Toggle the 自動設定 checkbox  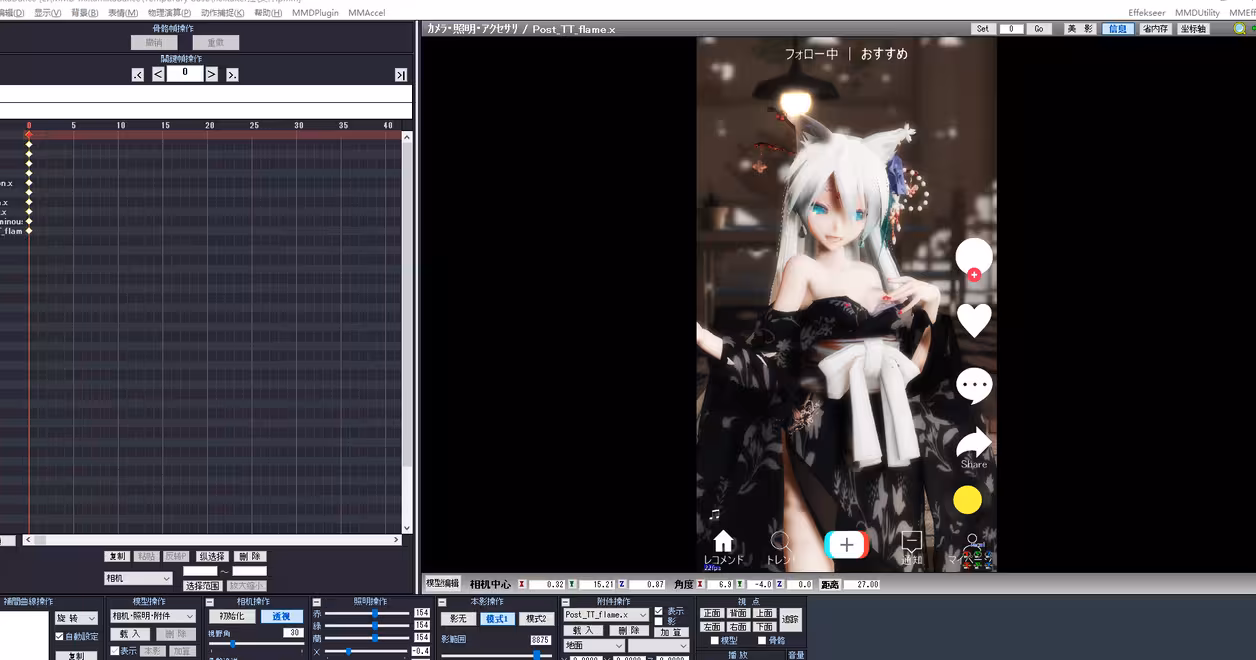point(59,636)
